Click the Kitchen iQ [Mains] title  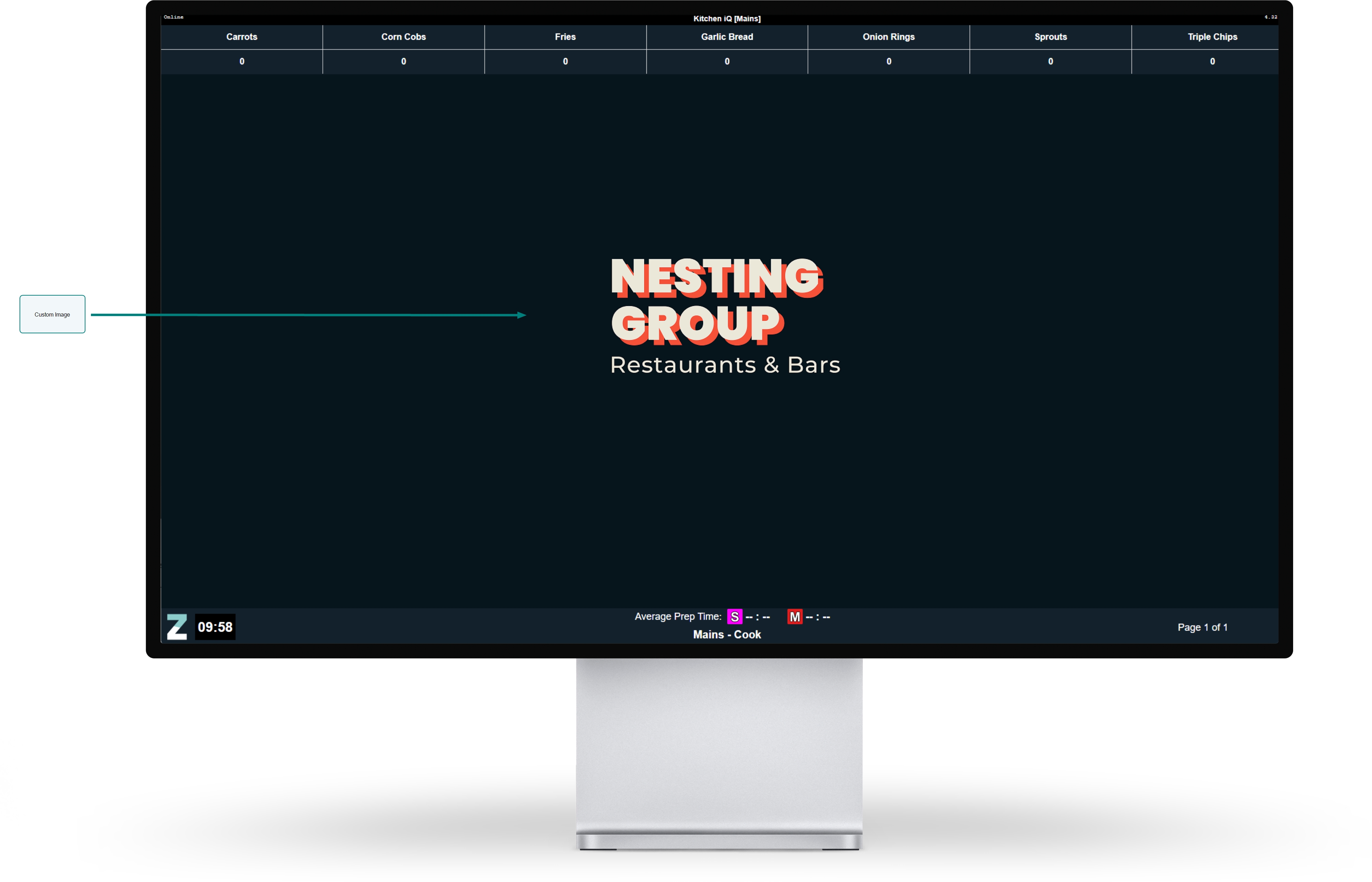pos(726,18)
